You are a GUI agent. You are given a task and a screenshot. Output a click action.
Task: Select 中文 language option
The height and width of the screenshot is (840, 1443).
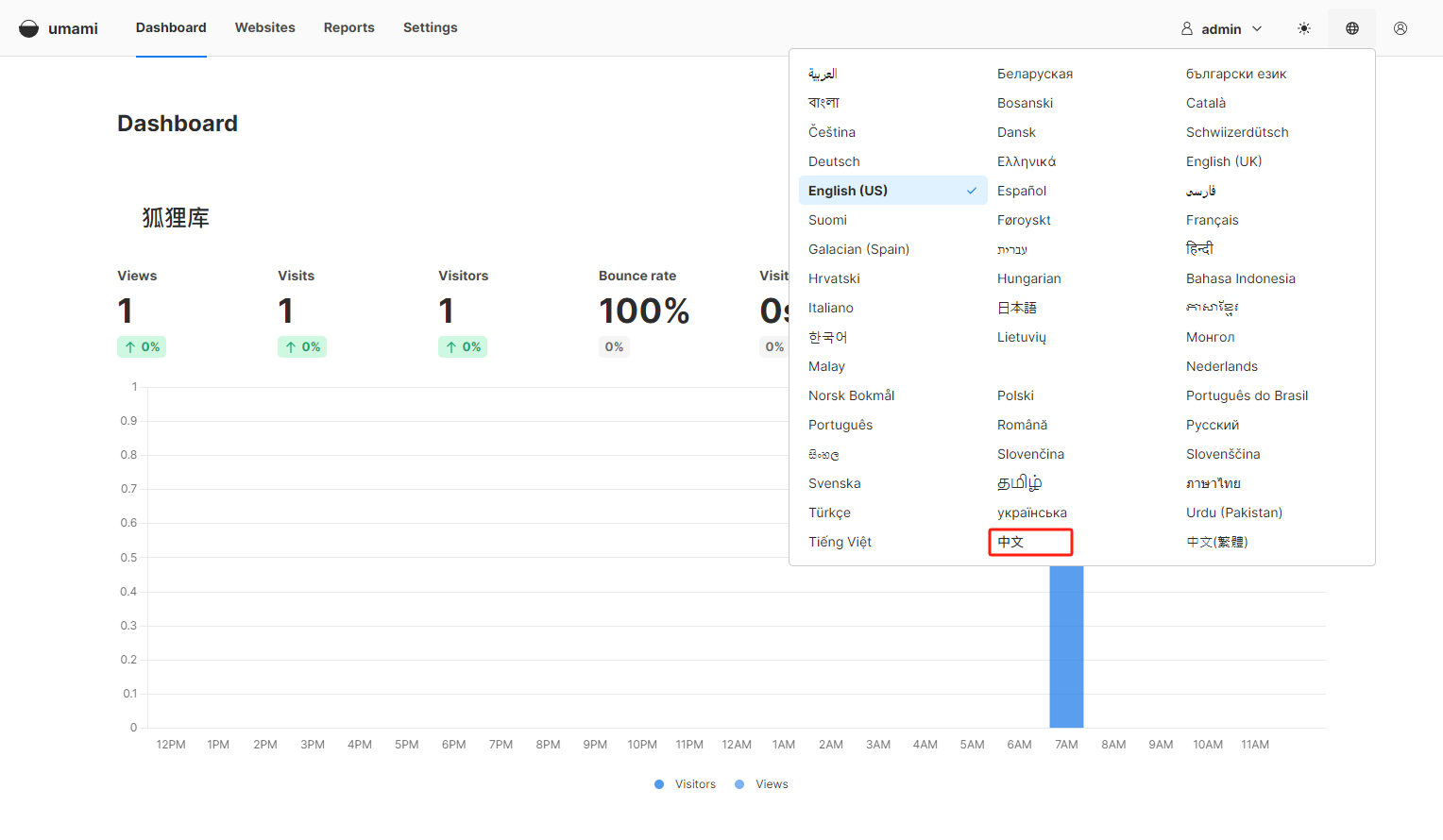click(1011, 542)
